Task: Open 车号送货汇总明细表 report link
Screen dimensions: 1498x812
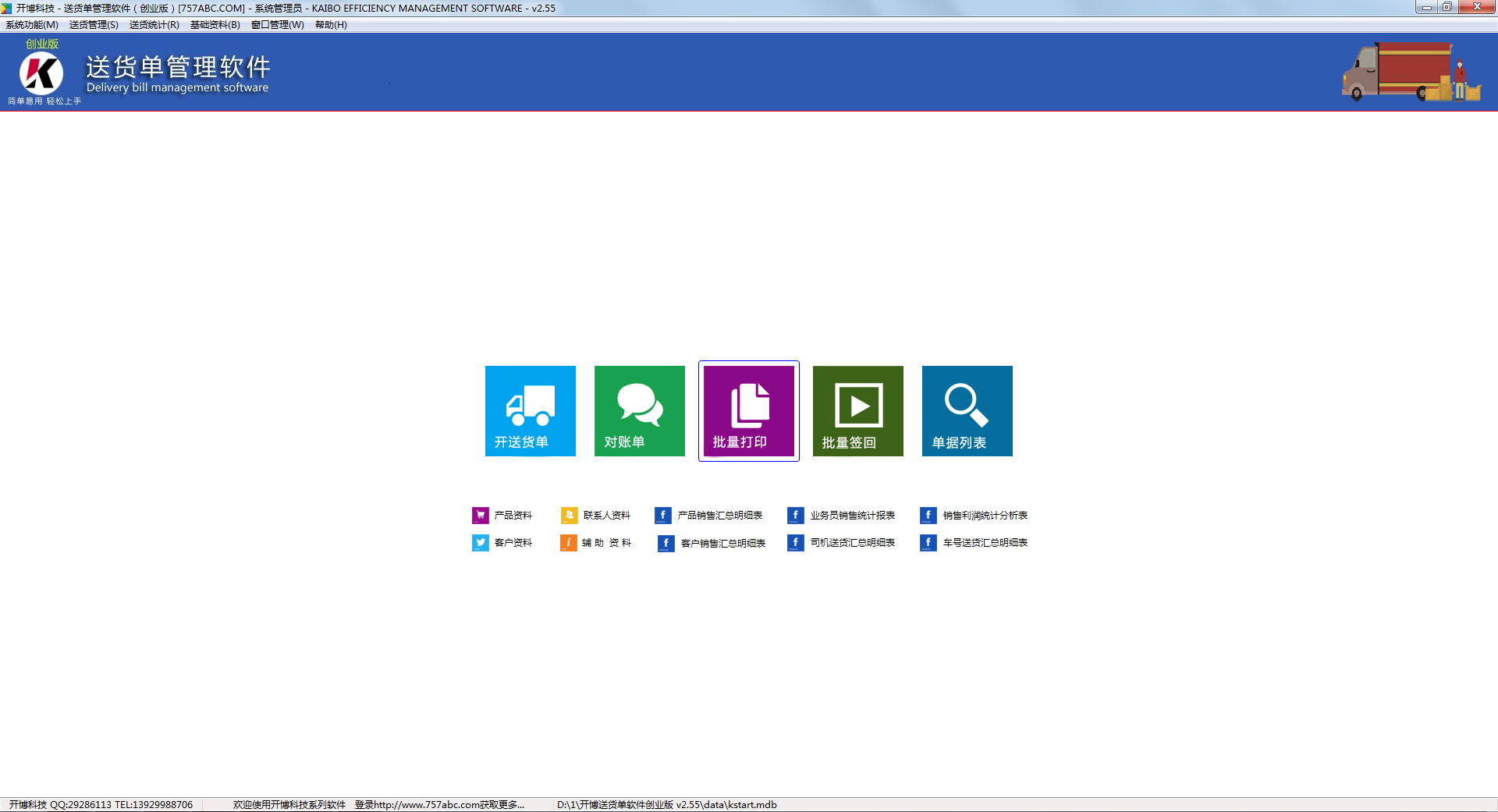Action: tap(985, 543)
